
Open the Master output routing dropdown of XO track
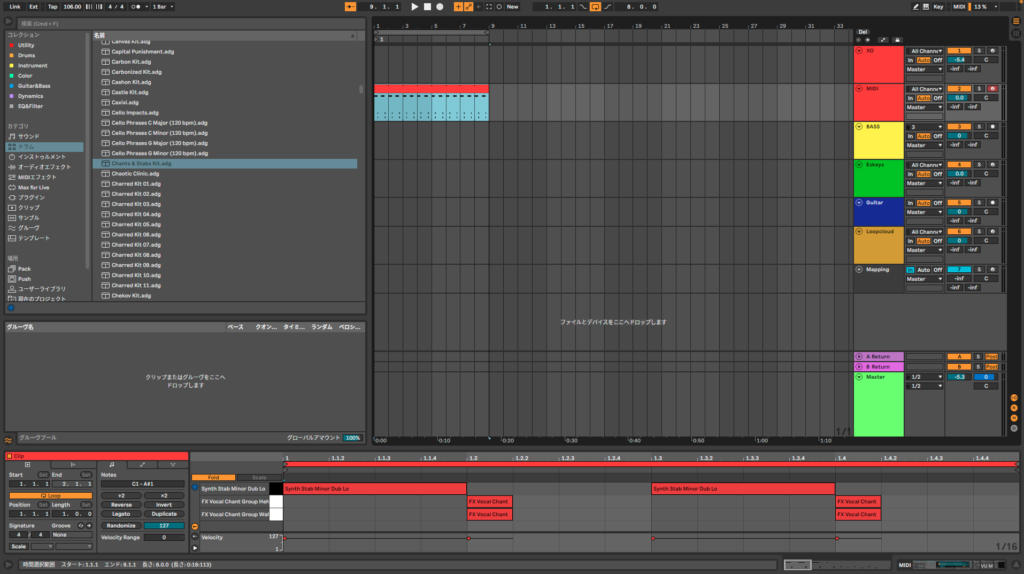[925, 69]
